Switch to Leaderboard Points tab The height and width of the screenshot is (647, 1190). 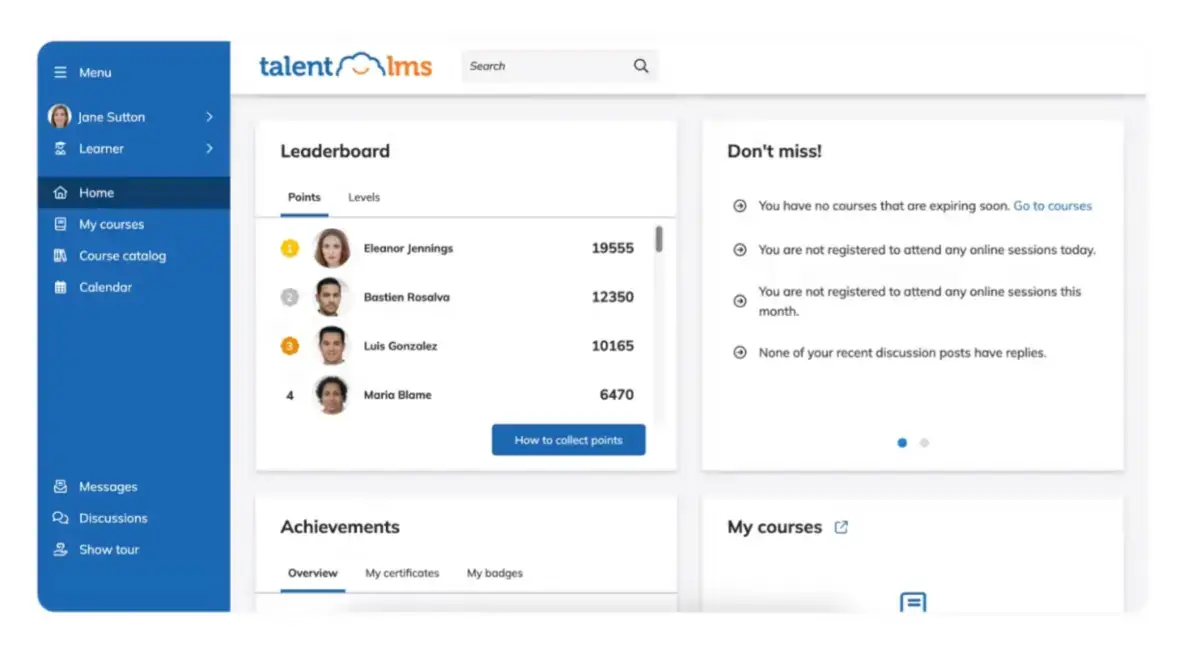pyautogui.click(x=304, y=197)
